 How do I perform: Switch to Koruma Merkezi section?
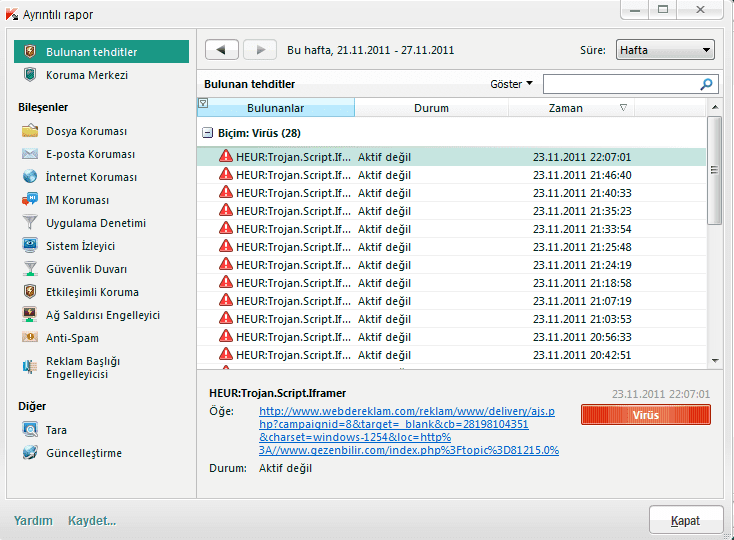pos(86,75)
